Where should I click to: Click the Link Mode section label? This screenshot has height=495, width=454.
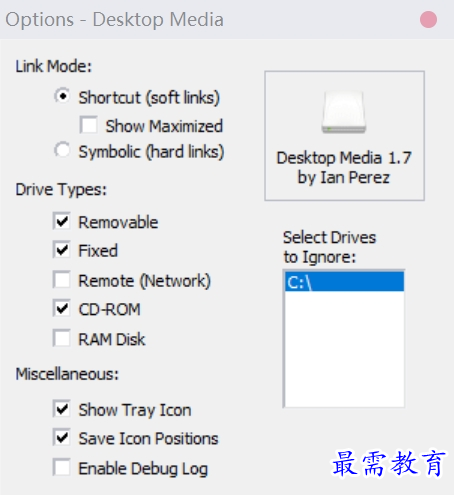click(x=54, y=66)
